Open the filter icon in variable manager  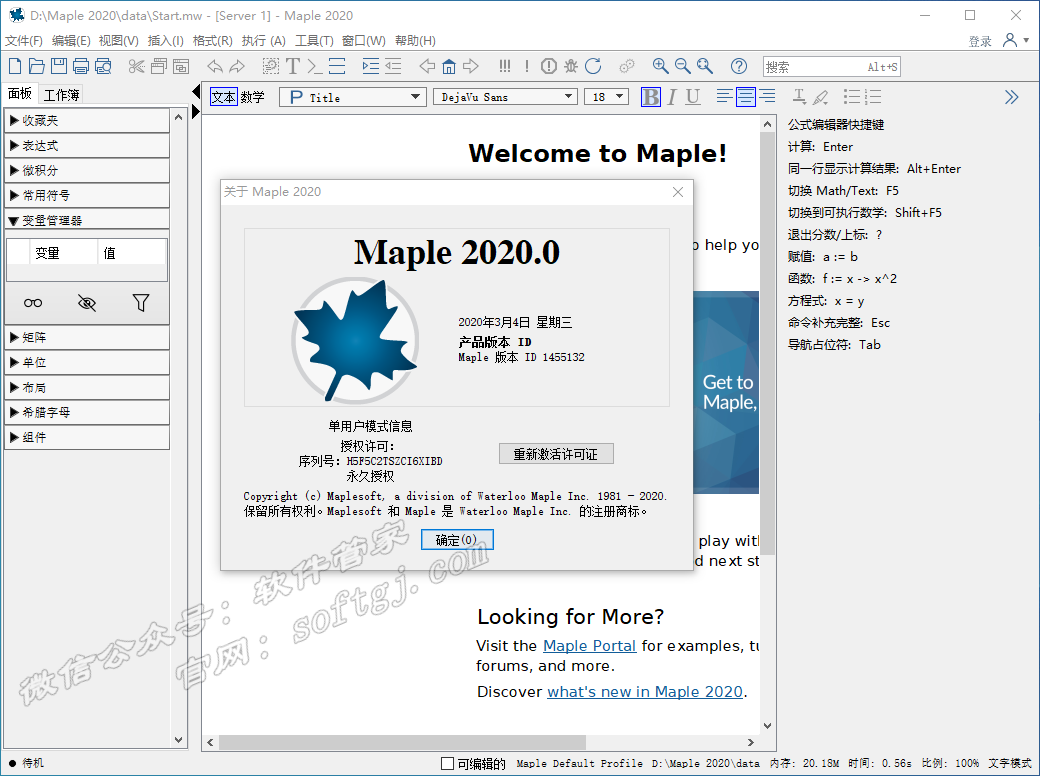click(141, 303)
